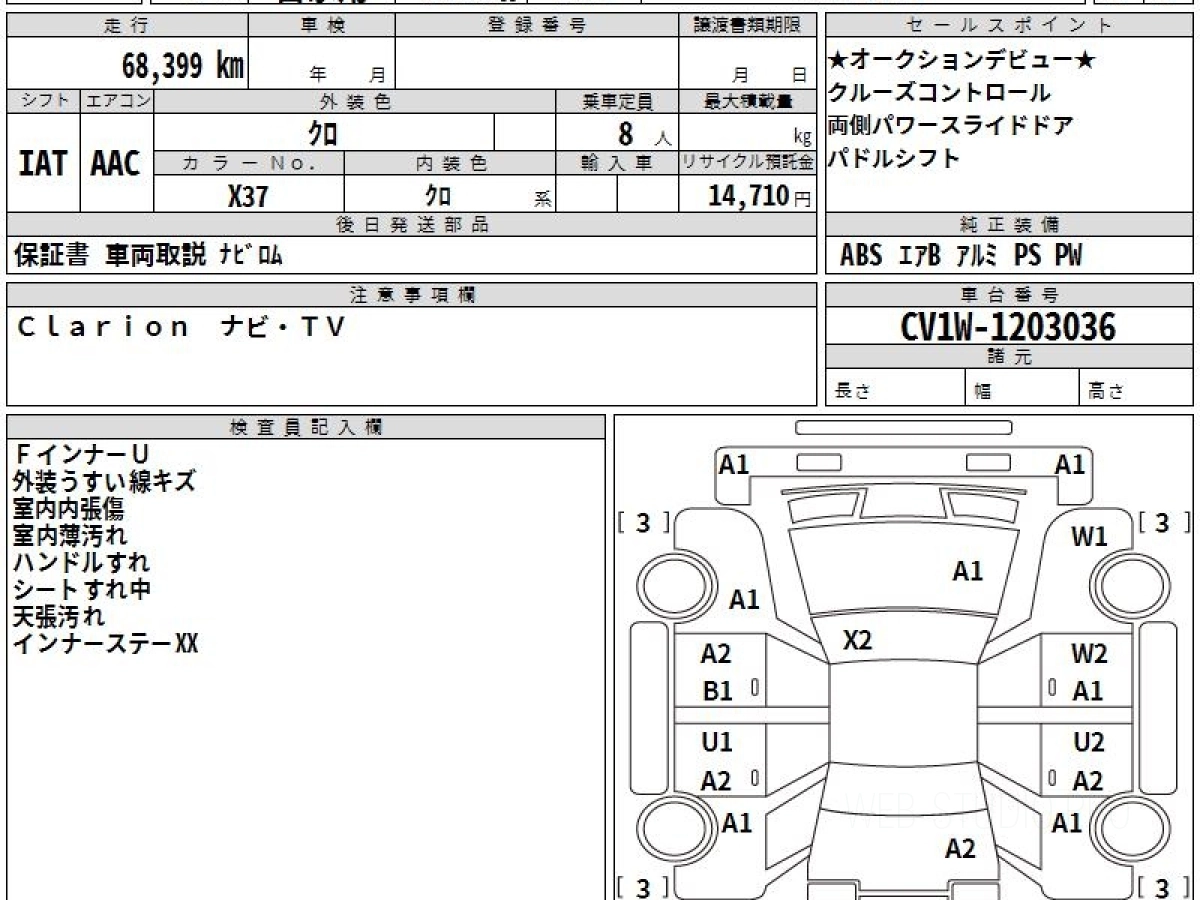Click the 長さ dimension cell

(896, 389)
